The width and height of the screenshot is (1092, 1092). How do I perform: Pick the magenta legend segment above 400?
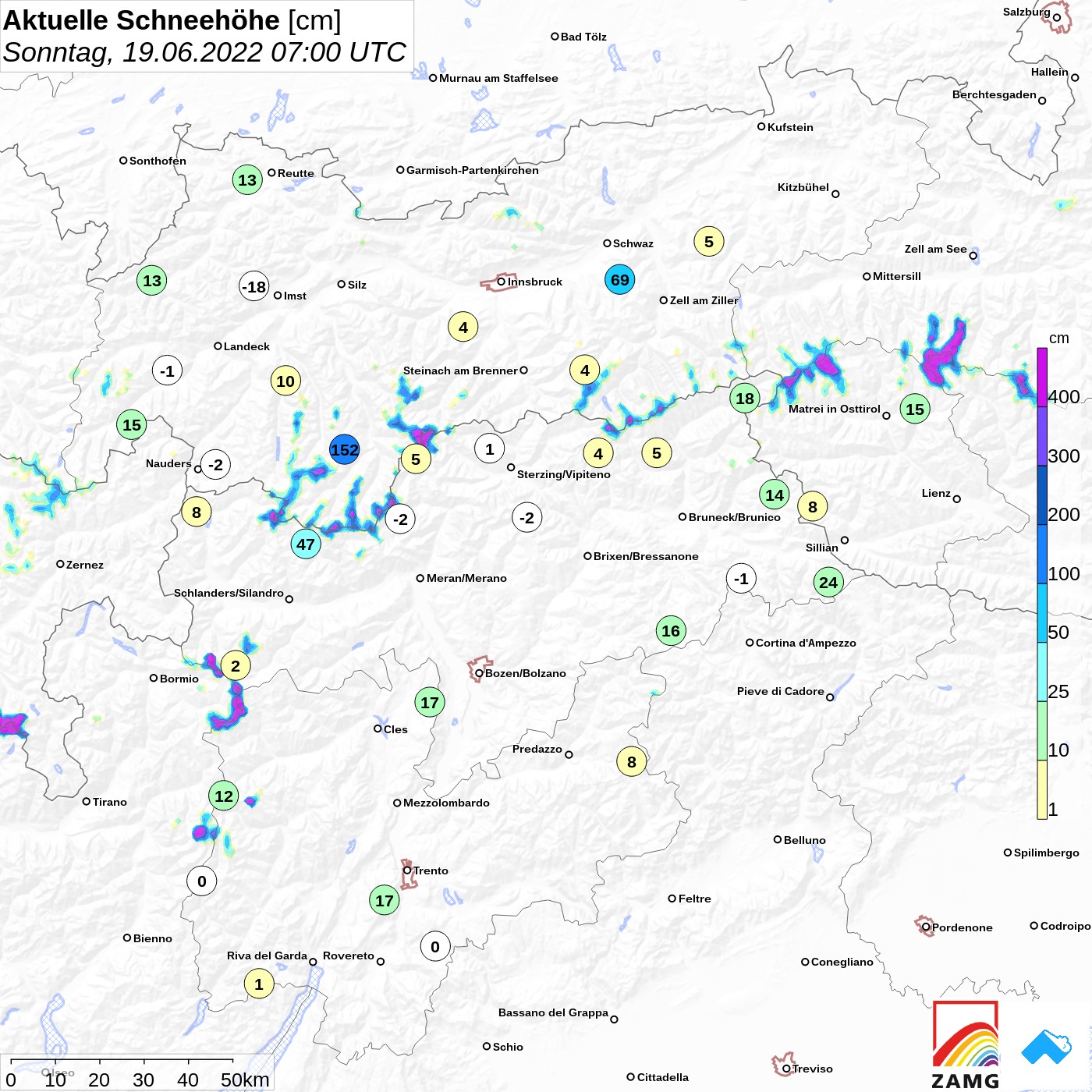click(x=1042, y=378)
